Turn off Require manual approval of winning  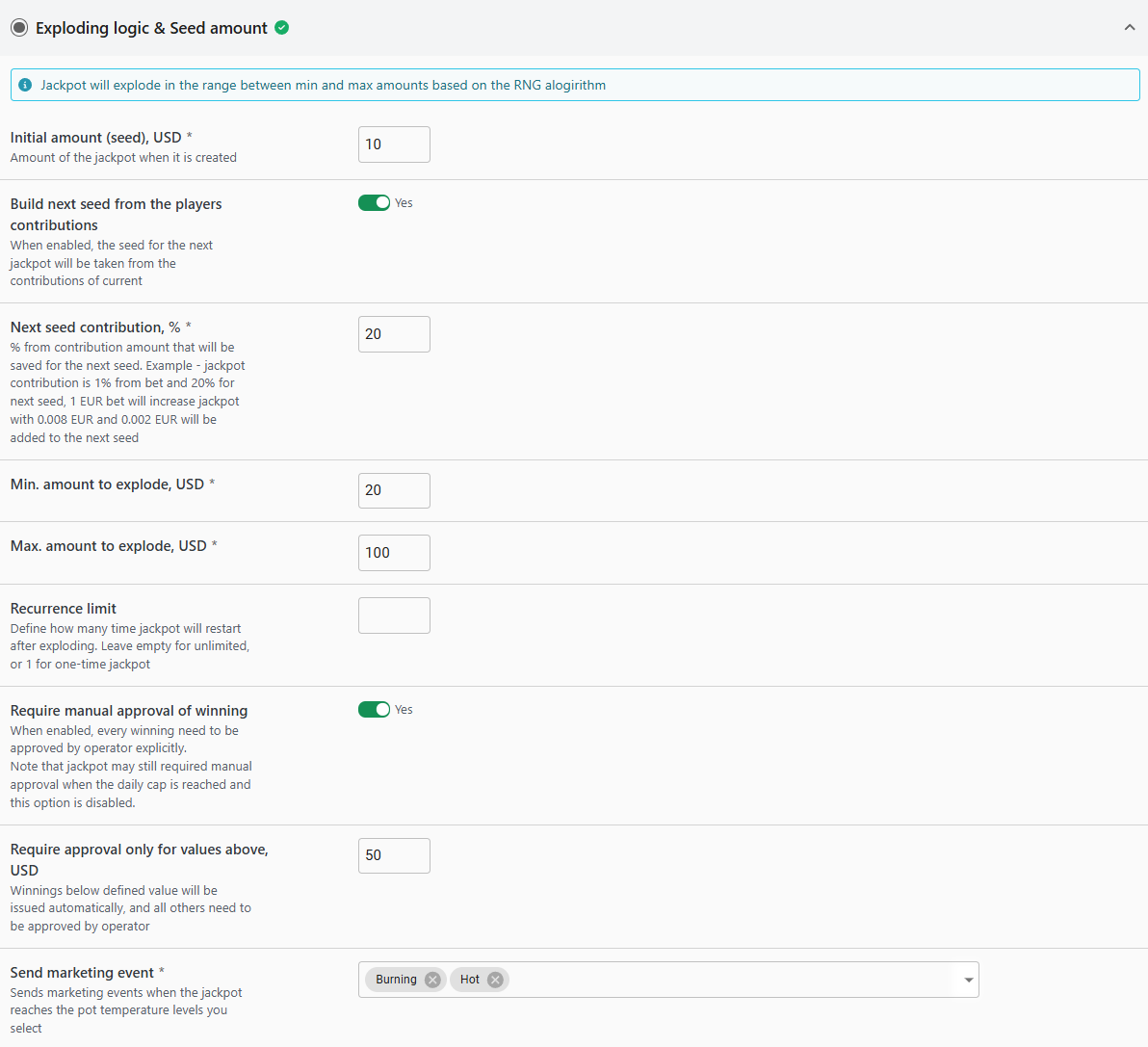click(x=374, y=709)
